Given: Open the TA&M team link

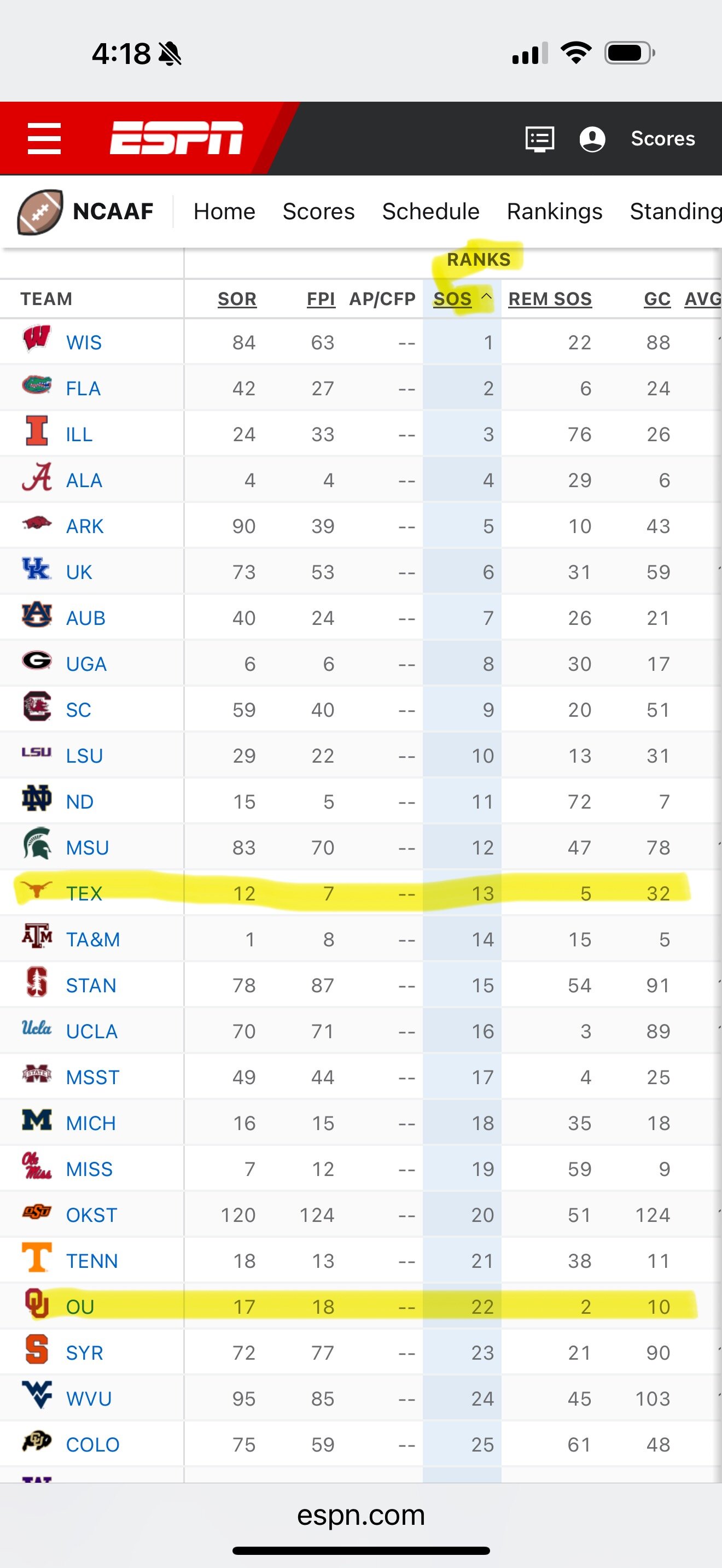Looking at the screenshot, I should [x=92, y=939].
